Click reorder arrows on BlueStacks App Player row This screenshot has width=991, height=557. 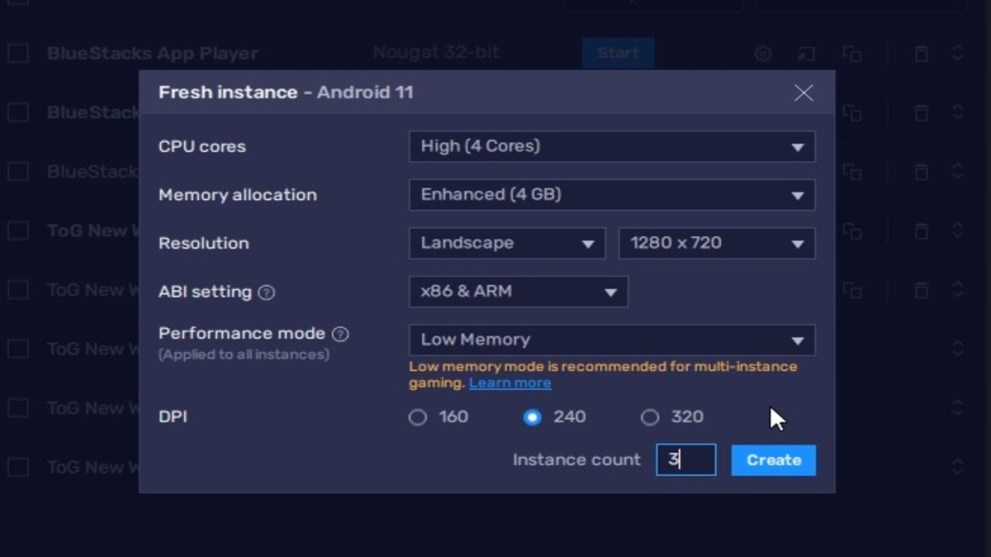click(958, 53)
